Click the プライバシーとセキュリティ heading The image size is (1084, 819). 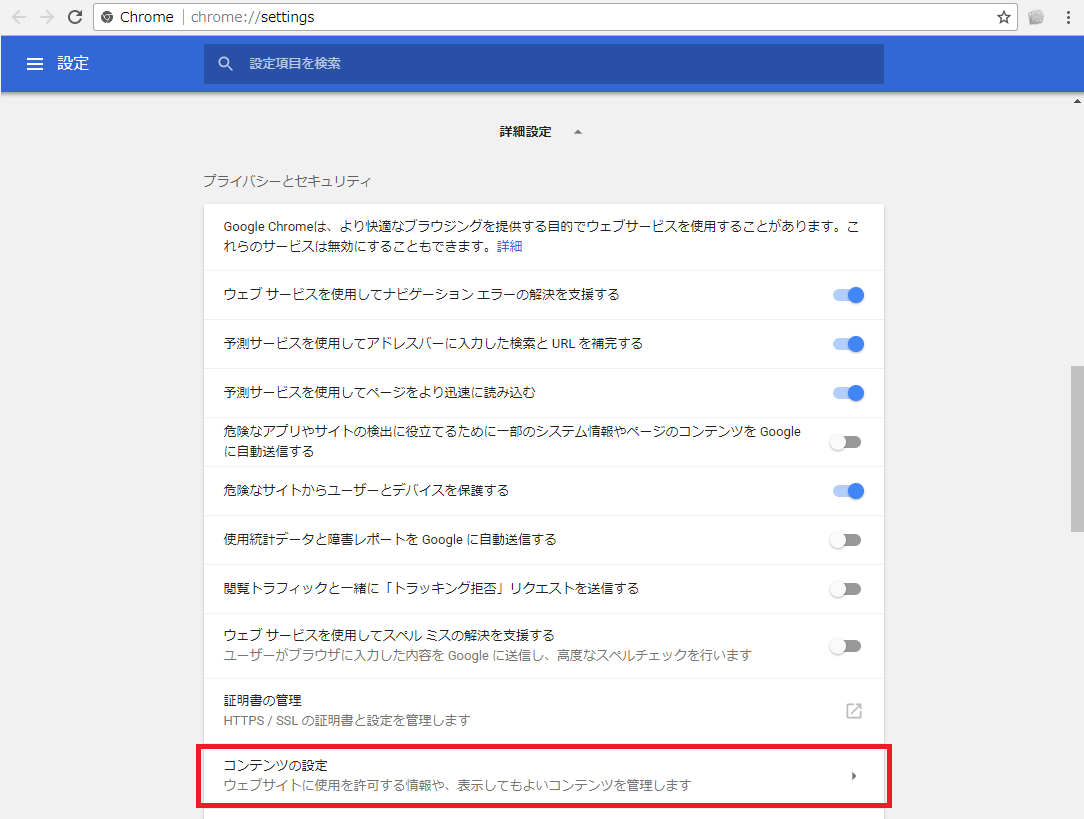pyautogui.click(x=287, y=181)
